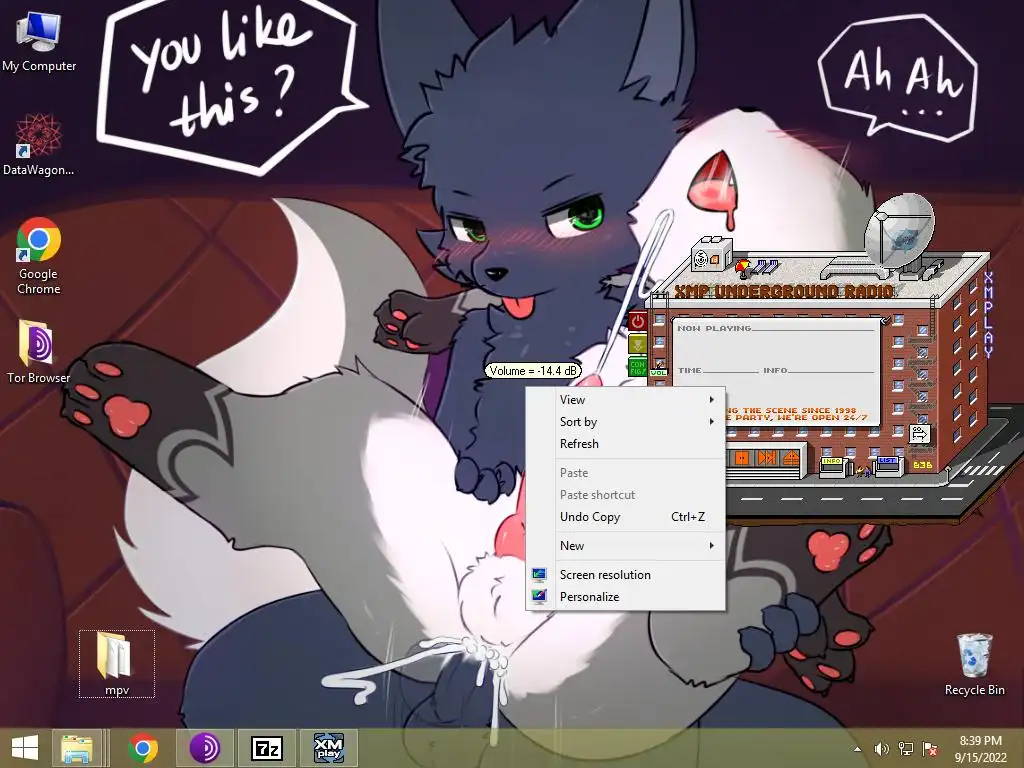Switch to XMPlay in the taskbar
The image size is (1024, 768).
(x=328, y=748)
